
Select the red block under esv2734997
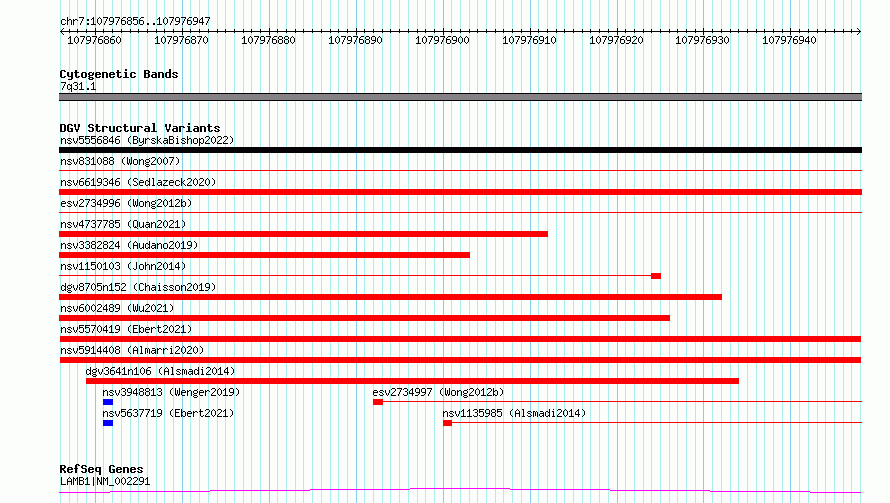point(378,402)
